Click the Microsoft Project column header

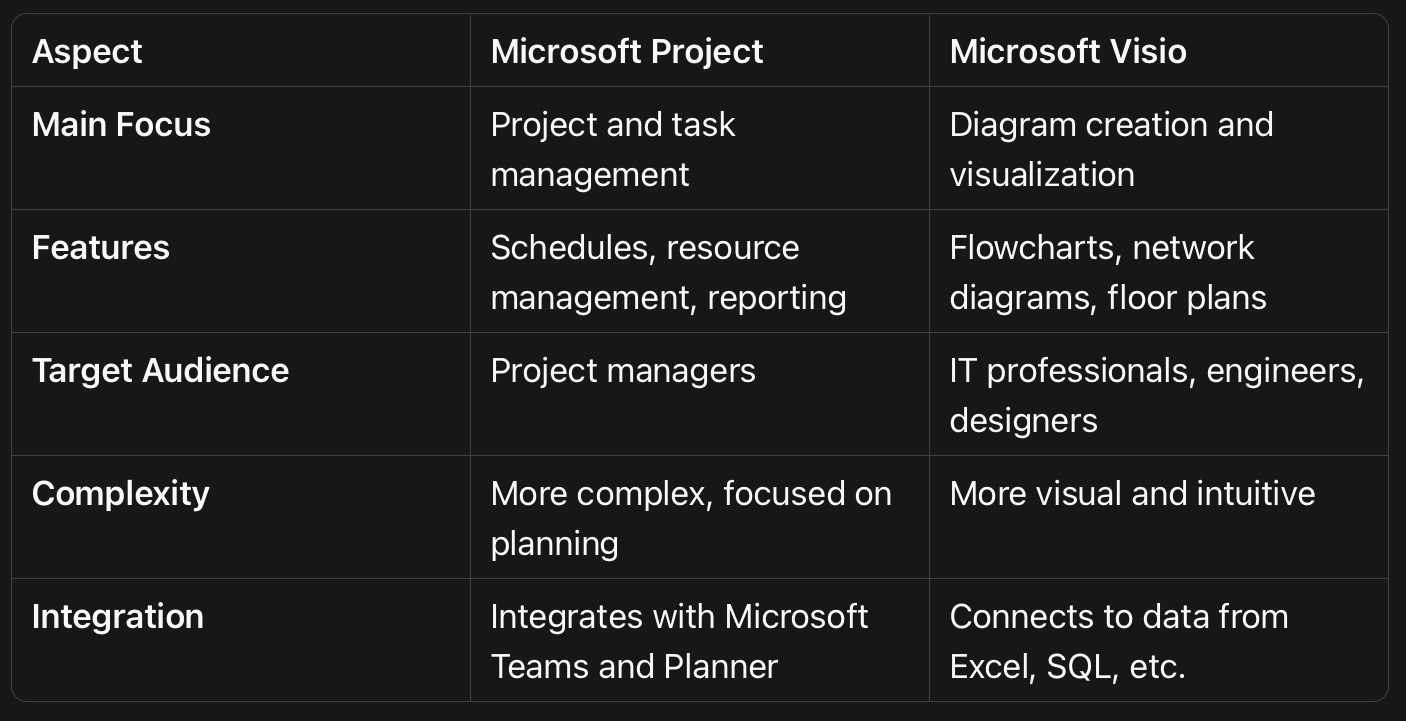pyautogui.click(x=627, y=52)
